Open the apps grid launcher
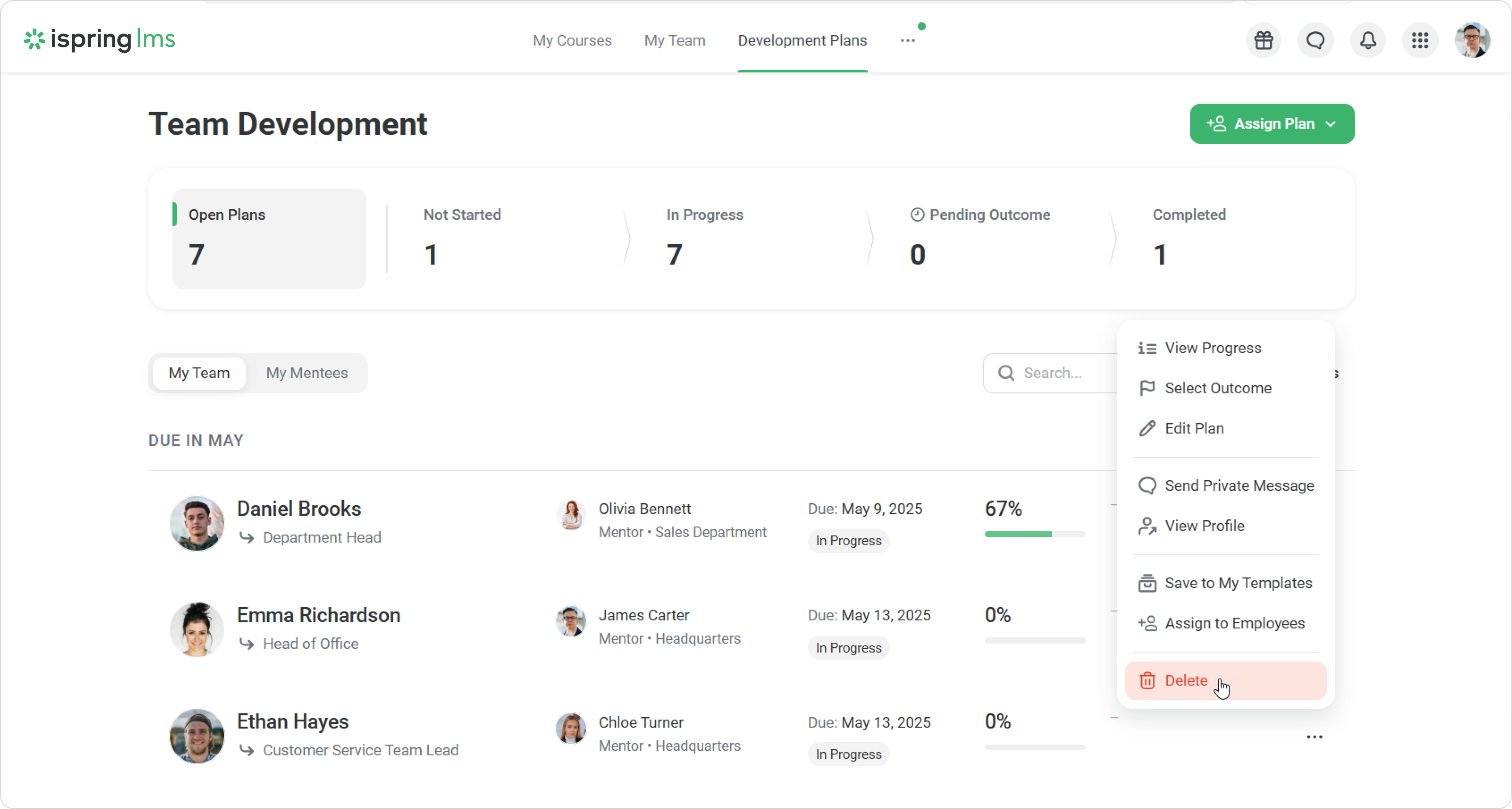Image resolution: width=1512 pixels, height=809 pixels. pyautogui.click(x=1420, y=41)
